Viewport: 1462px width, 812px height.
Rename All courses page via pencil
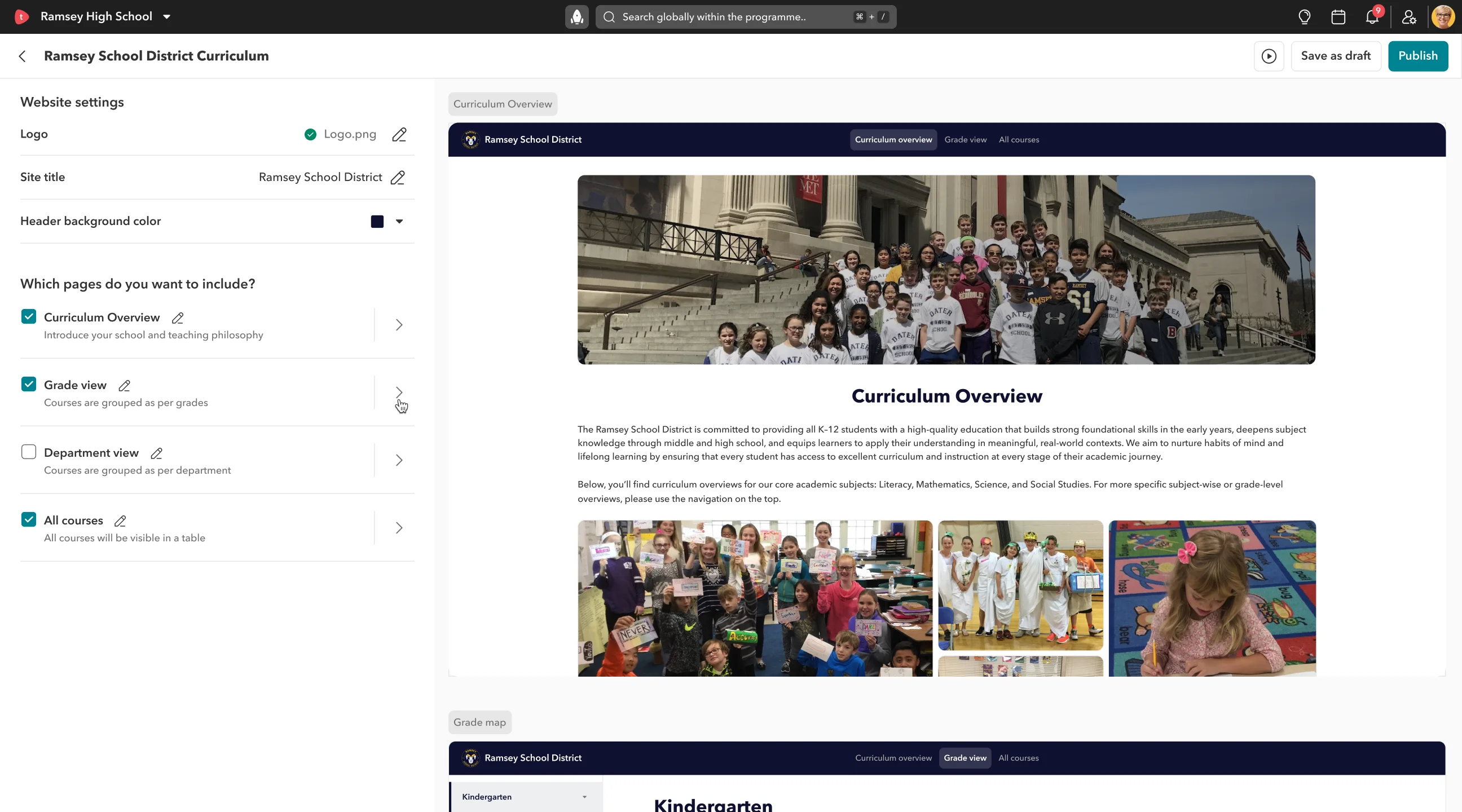[x=120, y=521]
